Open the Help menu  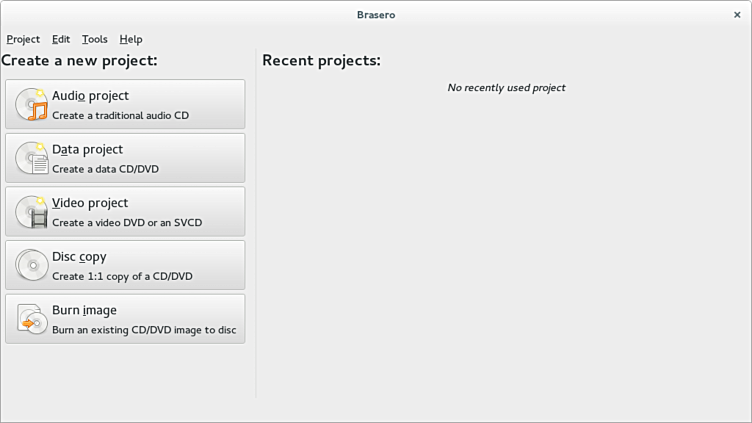click(x=131, y=39)
